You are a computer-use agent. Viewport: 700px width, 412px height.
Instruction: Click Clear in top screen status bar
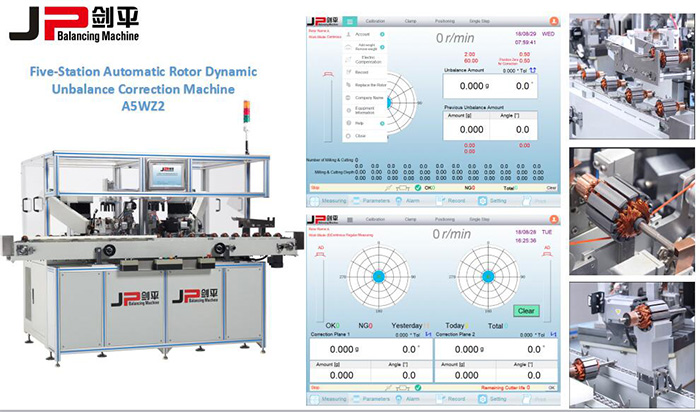[x=551, y=188]
